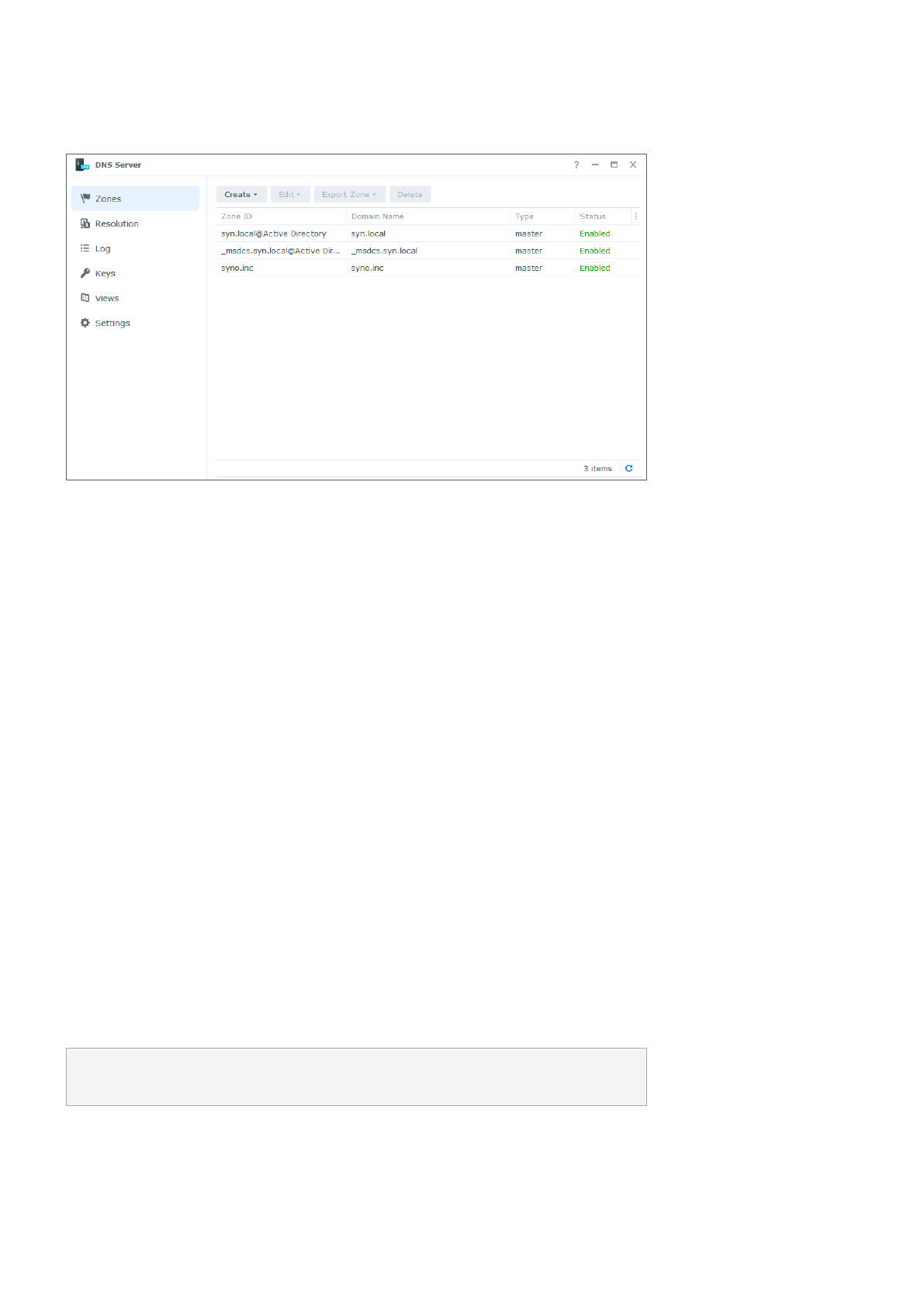
Task: Open Settings gear icon
Action: coord(85,323)
